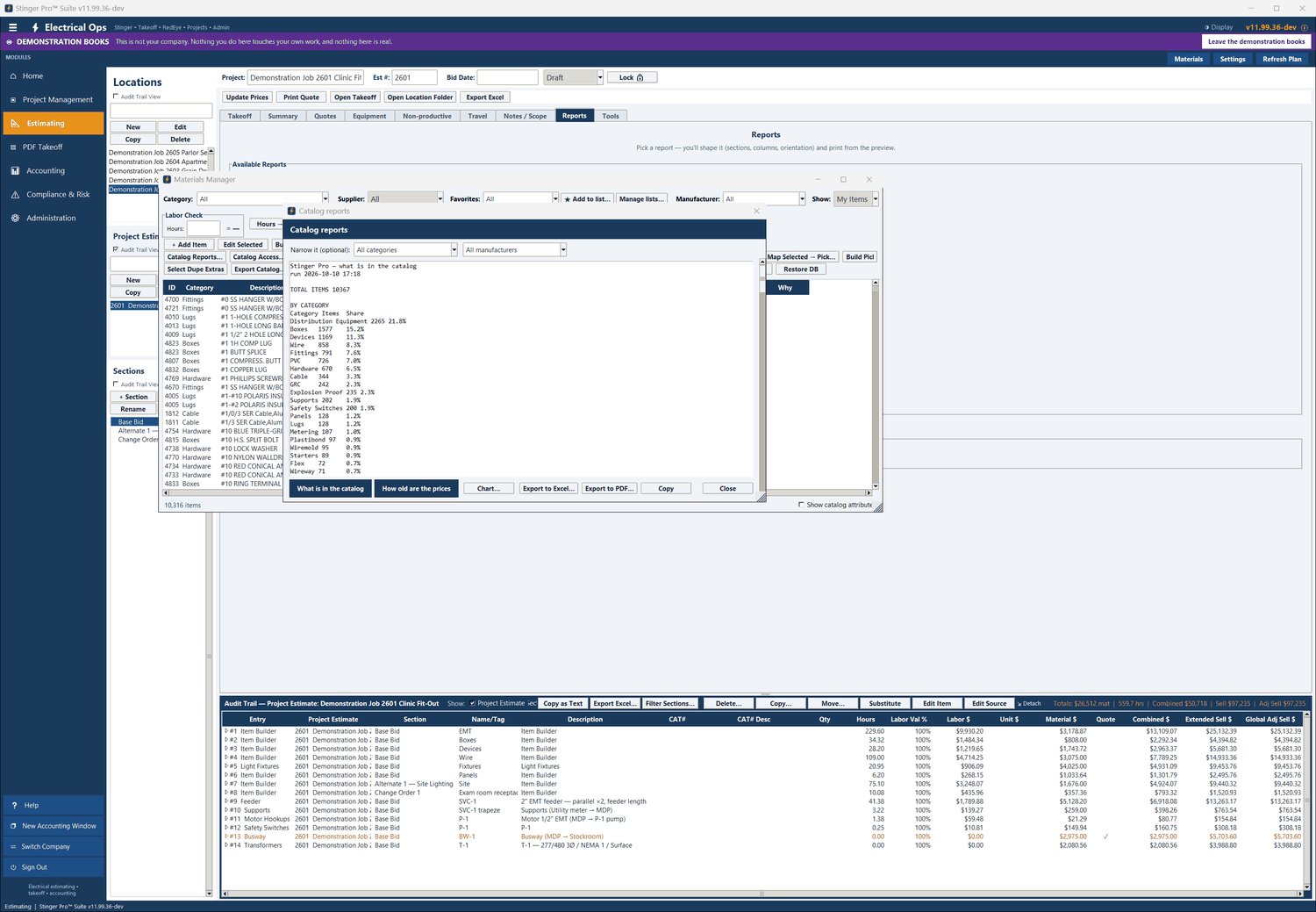This screenshot has width=1316, height=912.
Task: Click the Compliance & Risk warning icon
Action: [x=15, y=195]
